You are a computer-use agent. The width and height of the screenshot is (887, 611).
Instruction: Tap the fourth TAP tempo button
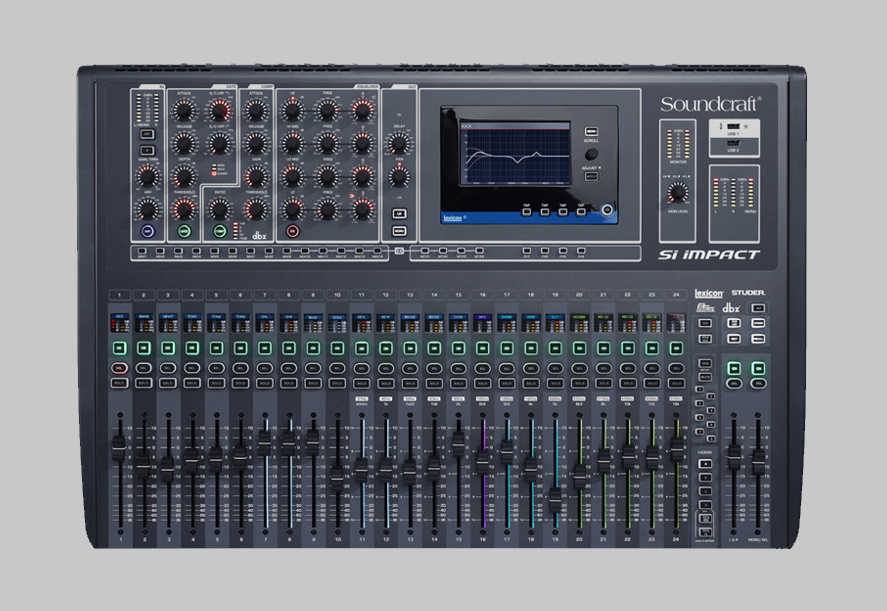click(x=581, y=212)
